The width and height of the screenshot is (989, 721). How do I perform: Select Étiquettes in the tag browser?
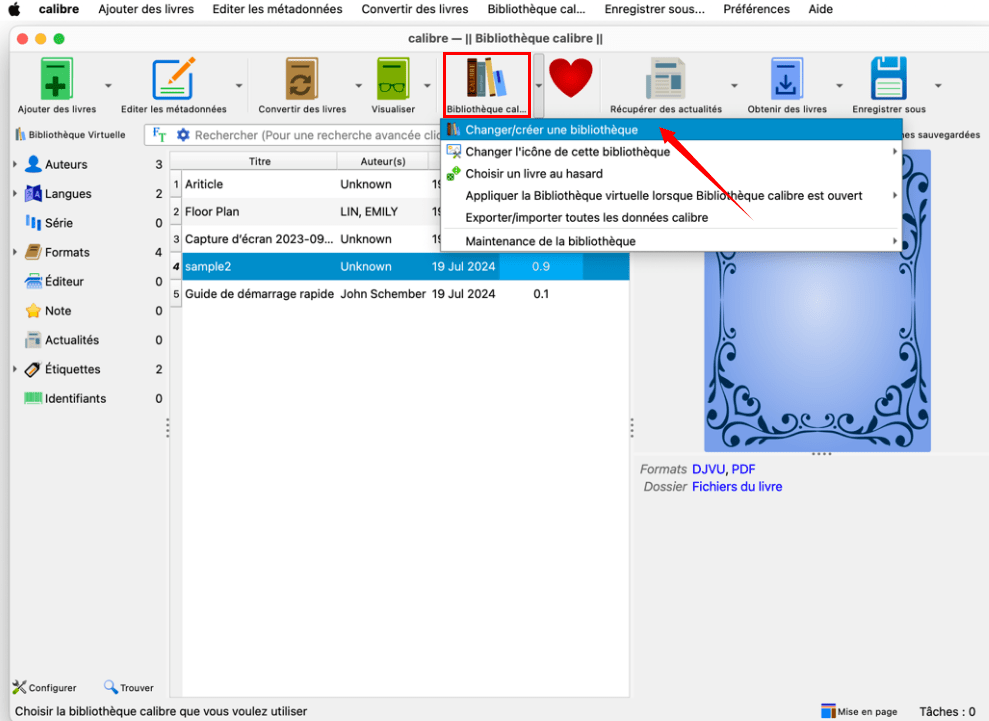(72, 369)
